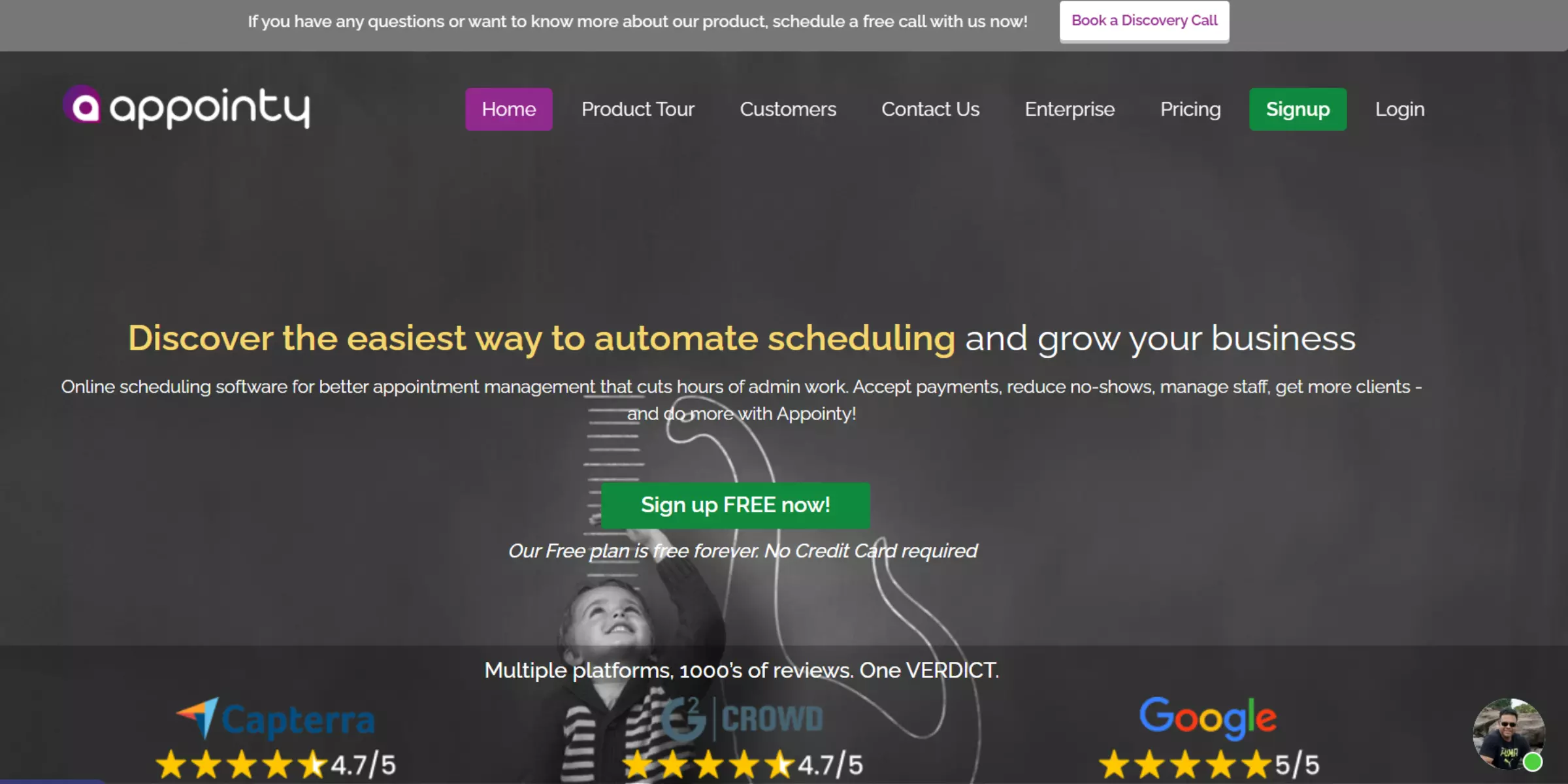Click the Capterra logo

pyautogui.click(x=276, y=719)
